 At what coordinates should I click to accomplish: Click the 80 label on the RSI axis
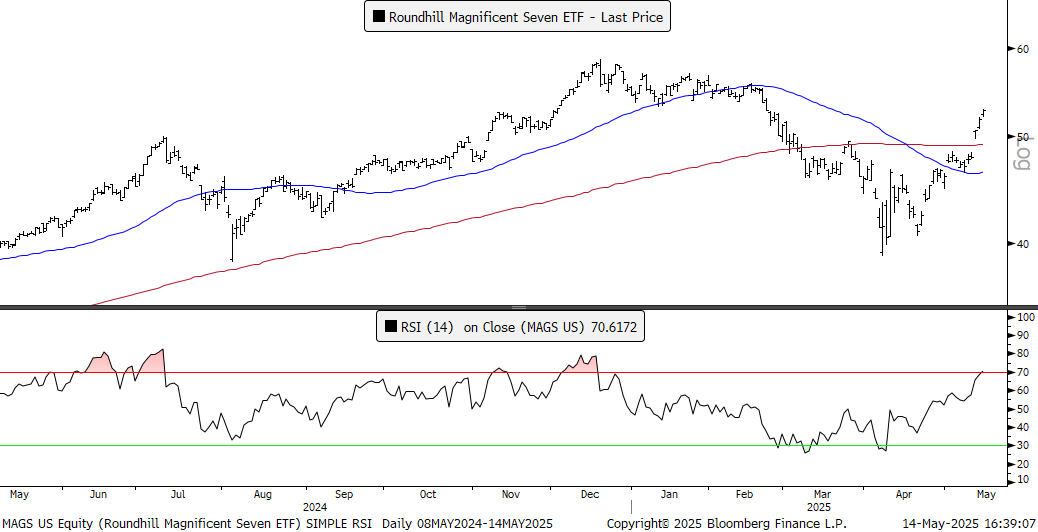[x=1022, y=354]
